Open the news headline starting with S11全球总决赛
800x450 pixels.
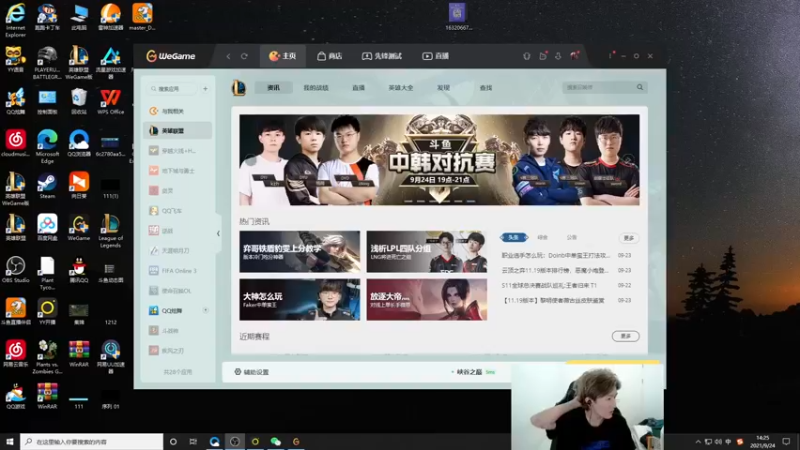(549, 285)
